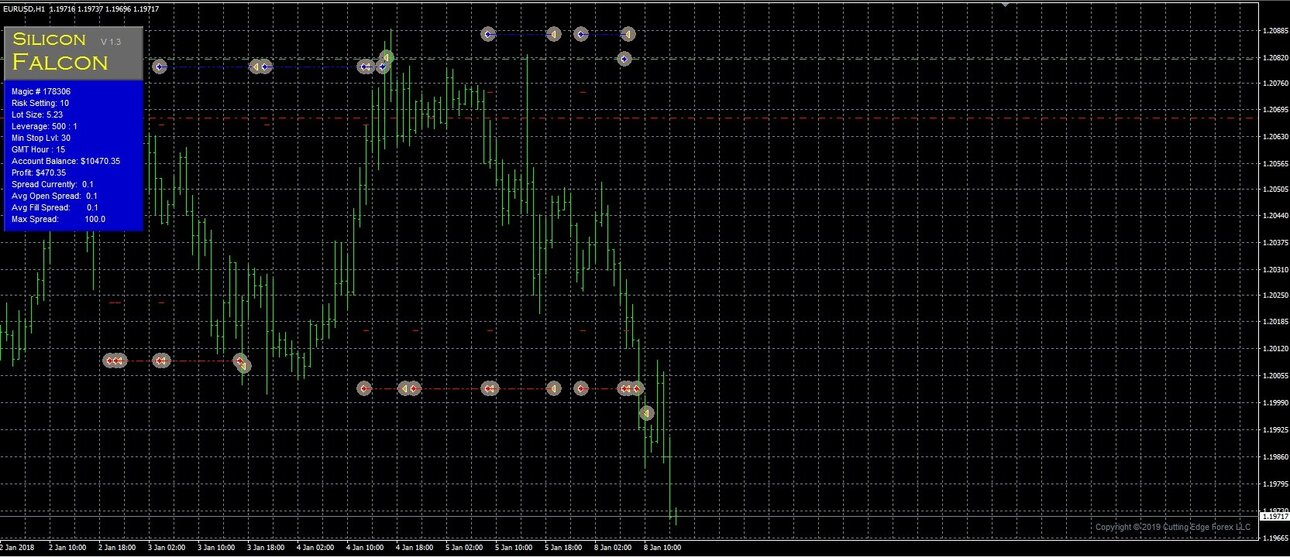The height and width of the screenshot is (557, 1290).
Task: Click the 'Spread Currently: 0.1' line
Action: pyautogui.click(x=53, y=184)
